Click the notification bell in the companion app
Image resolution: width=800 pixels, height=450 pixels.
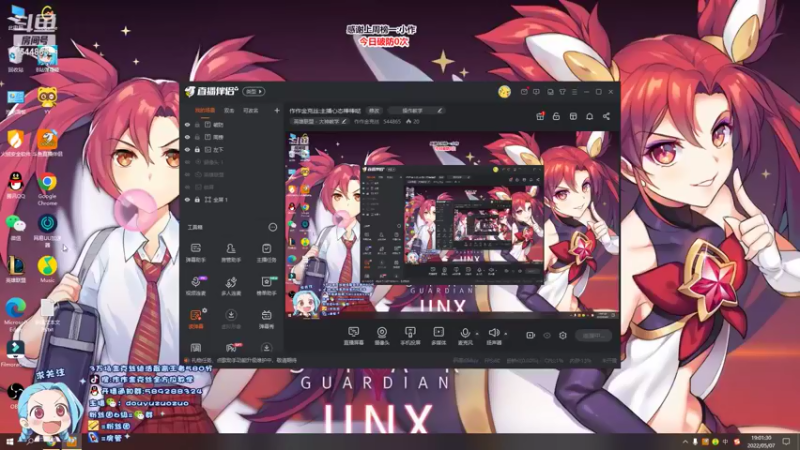(589, 116)
